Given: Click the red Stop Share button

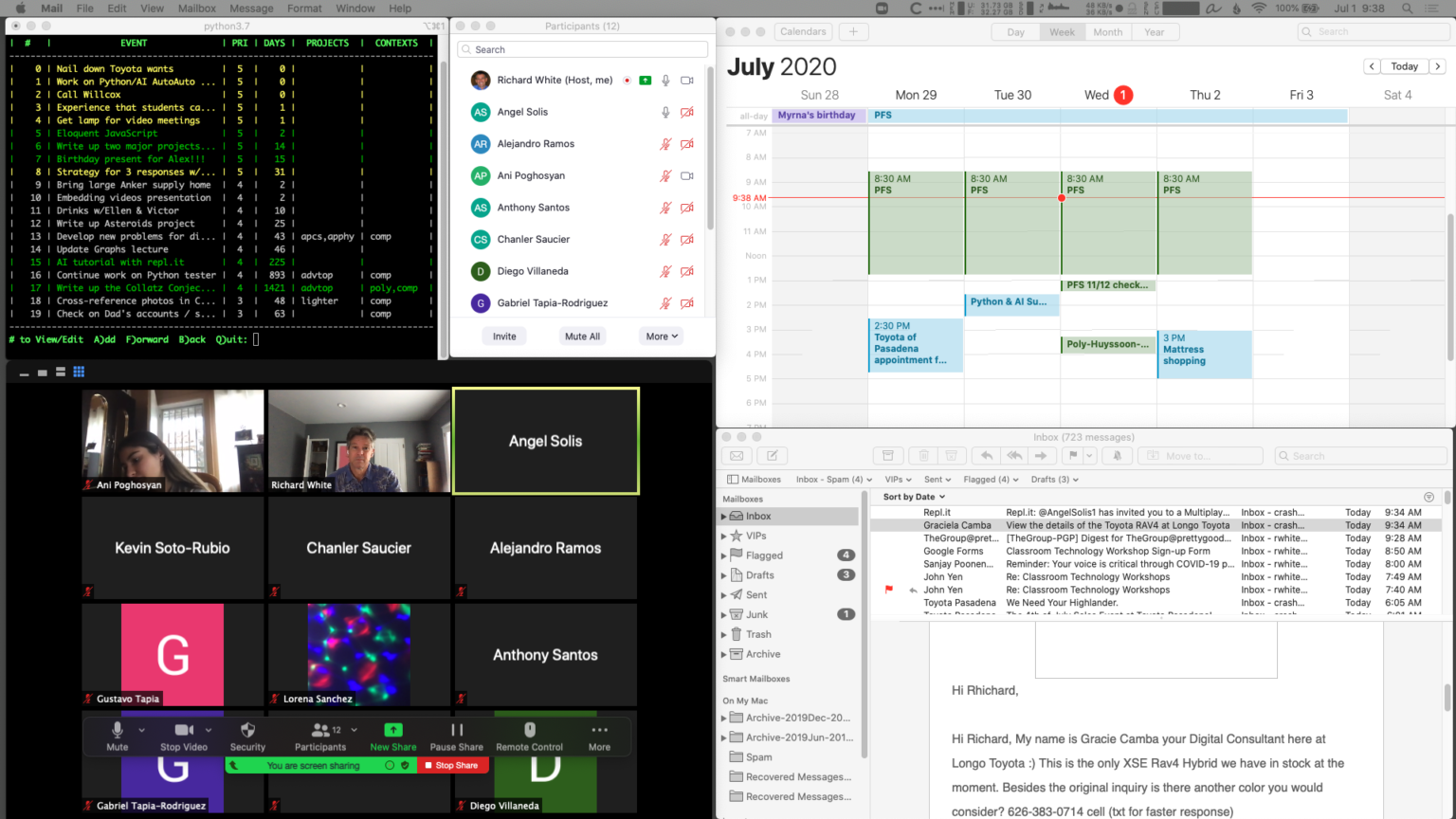Looking at the screenshot, I should pyautogui.click(x=452, y=766).
